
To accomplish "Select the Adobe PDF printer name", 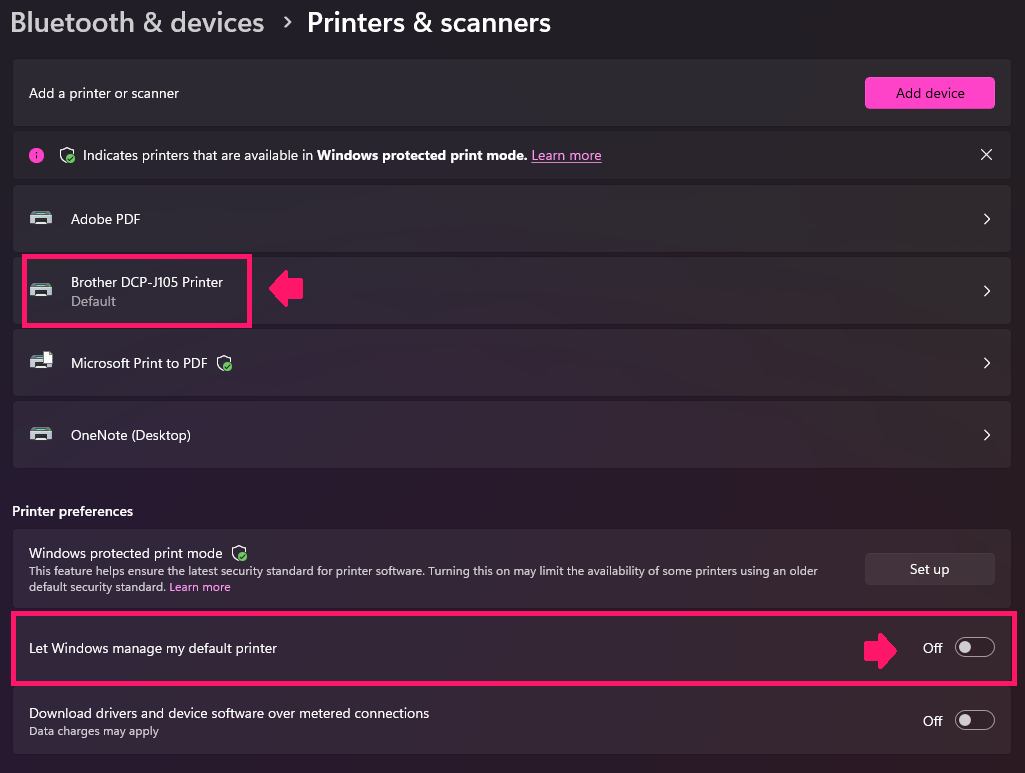I will [x=105, y=219].
